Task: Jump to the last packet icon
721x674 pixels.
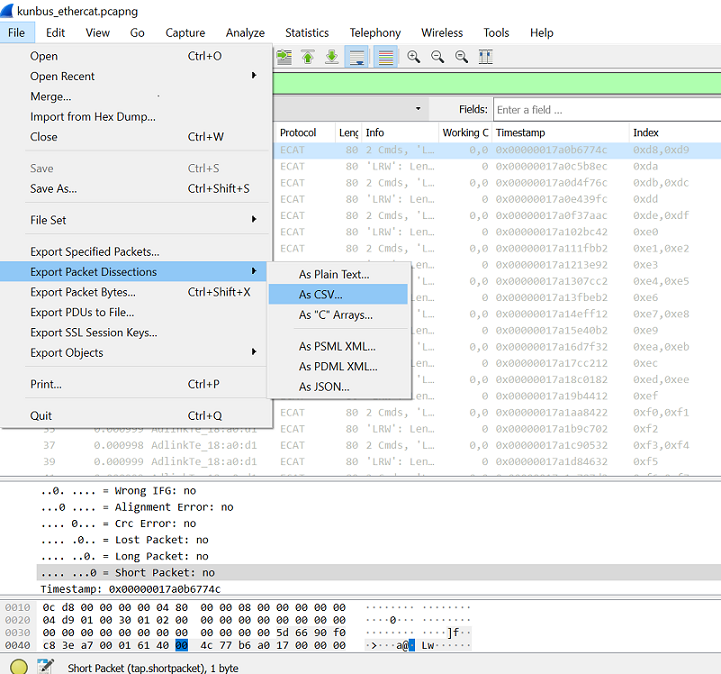Action: (332, 57)
